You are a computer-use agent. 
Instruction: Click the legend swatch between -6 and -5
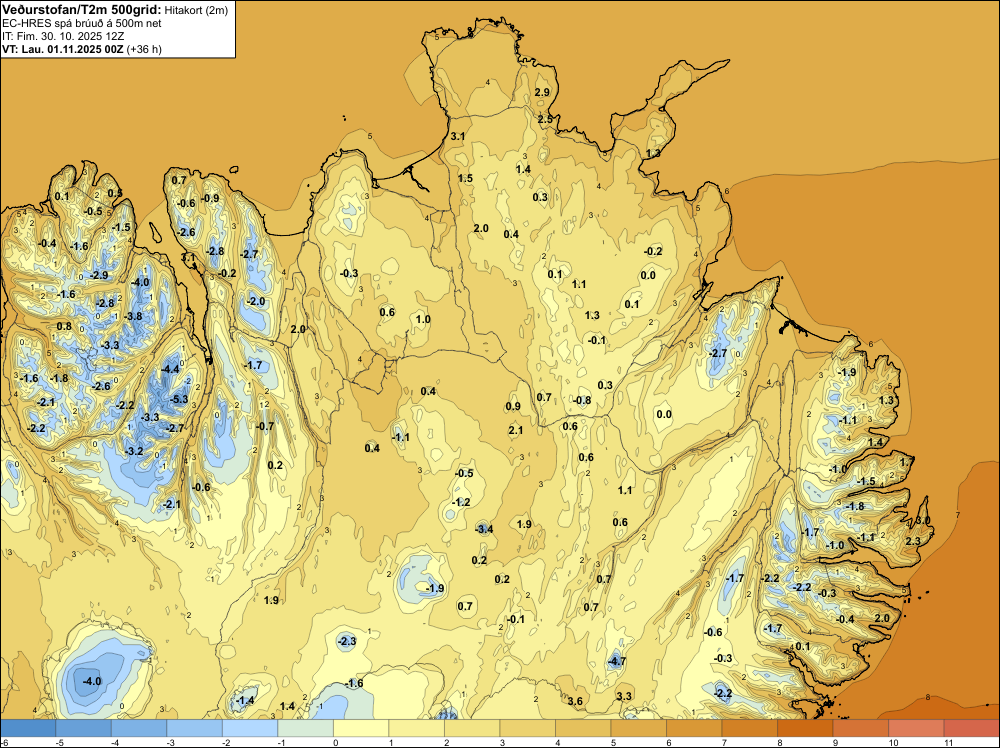pos(28,728)
